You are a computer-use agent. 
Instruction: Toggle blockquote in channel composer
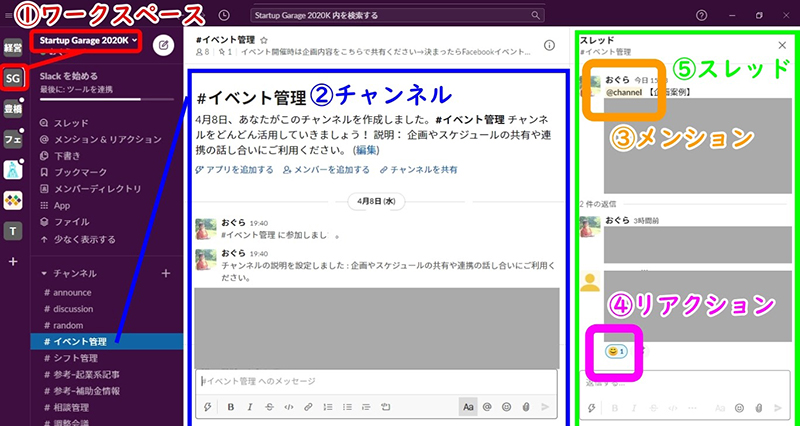click(366, 407)
